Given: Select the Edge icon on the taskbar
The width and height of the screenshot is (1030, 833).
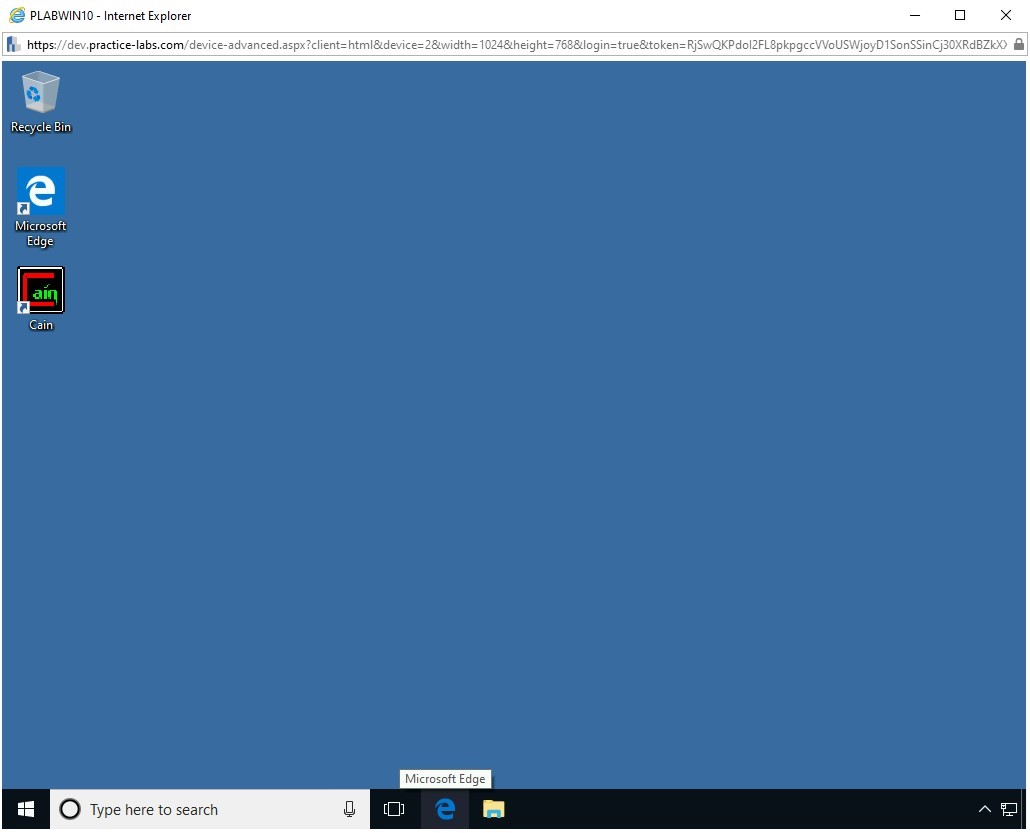Looking at the screenshot, I should 444,809.
